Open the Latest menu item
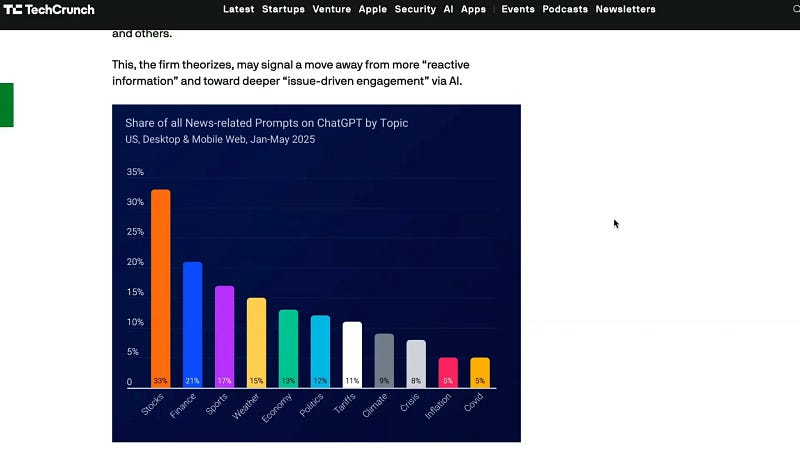 point(238,9)
